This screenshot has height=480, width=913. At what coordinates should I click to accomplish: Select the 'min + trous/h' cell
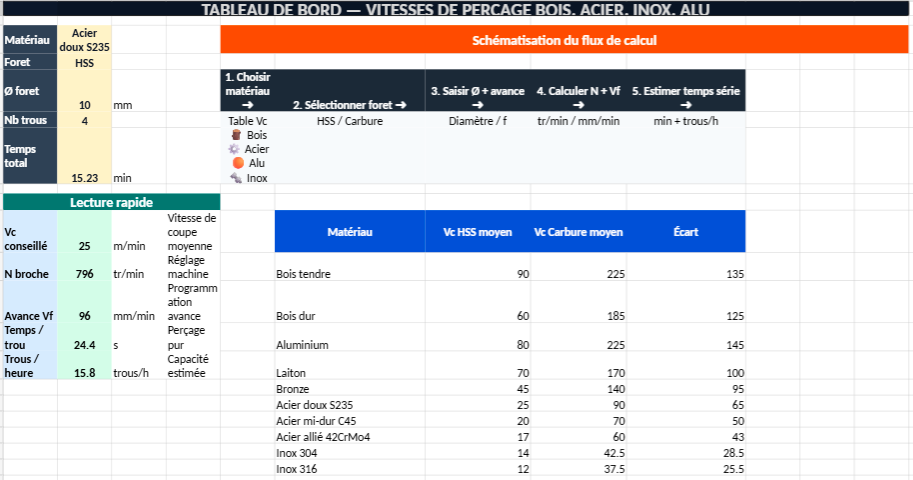tap(686, 121)
